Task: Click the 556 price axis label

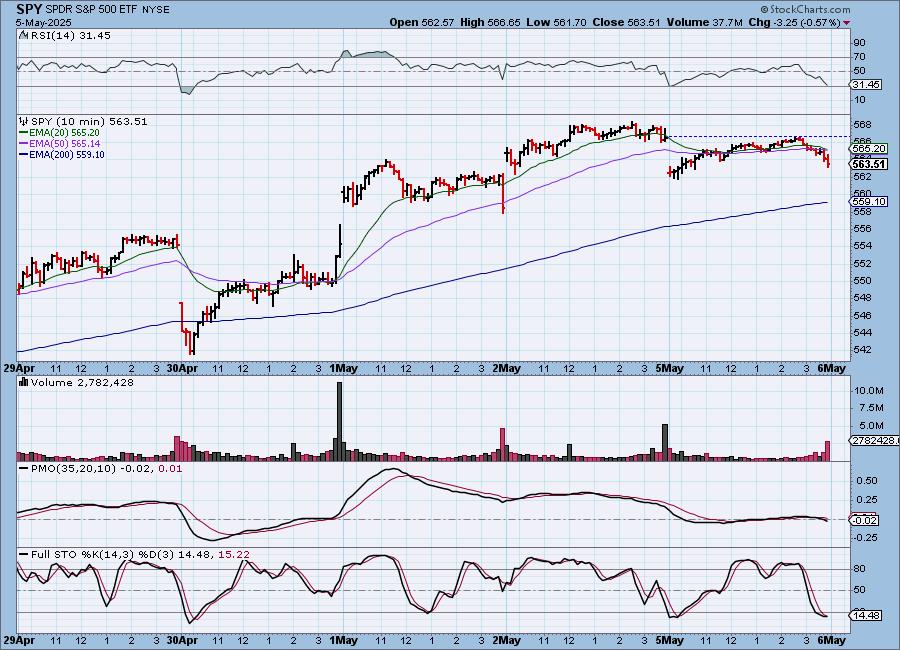Action: click(863, 229)
